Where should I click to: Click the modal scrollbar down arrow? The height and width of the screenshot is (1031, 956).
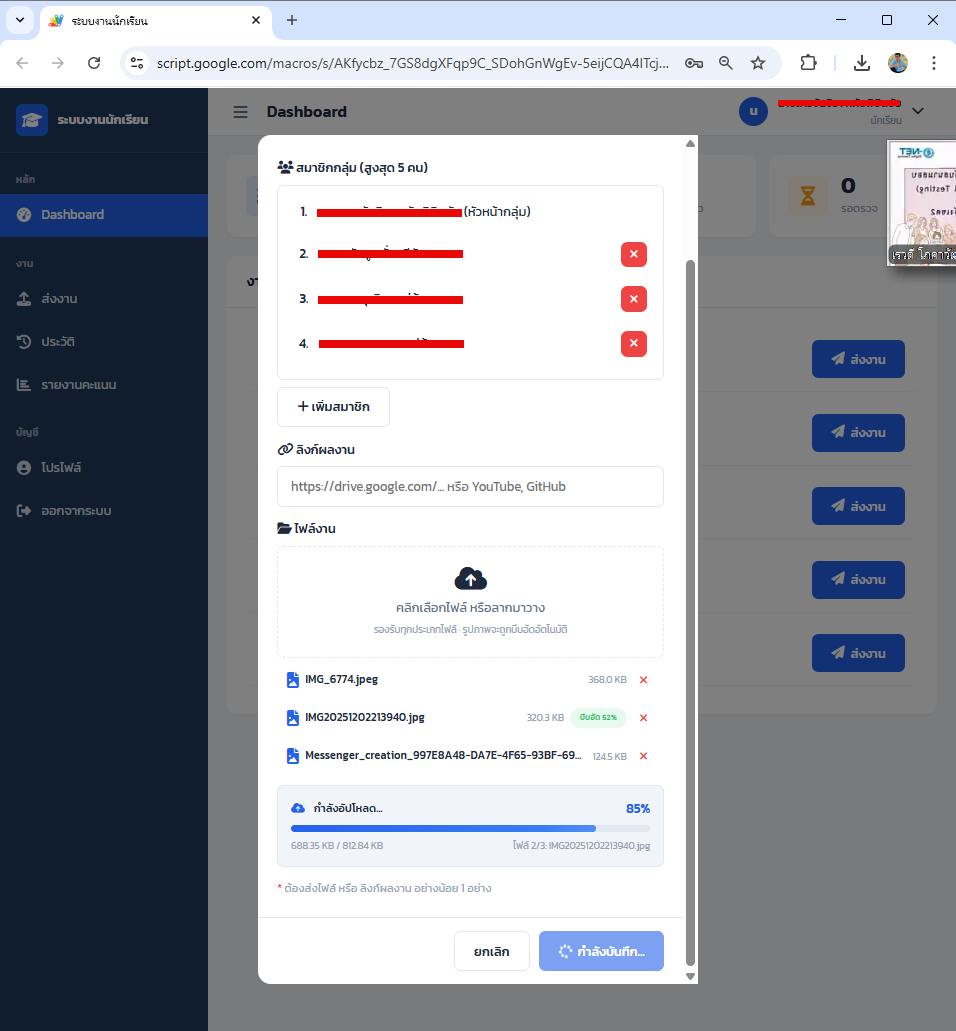690,976
